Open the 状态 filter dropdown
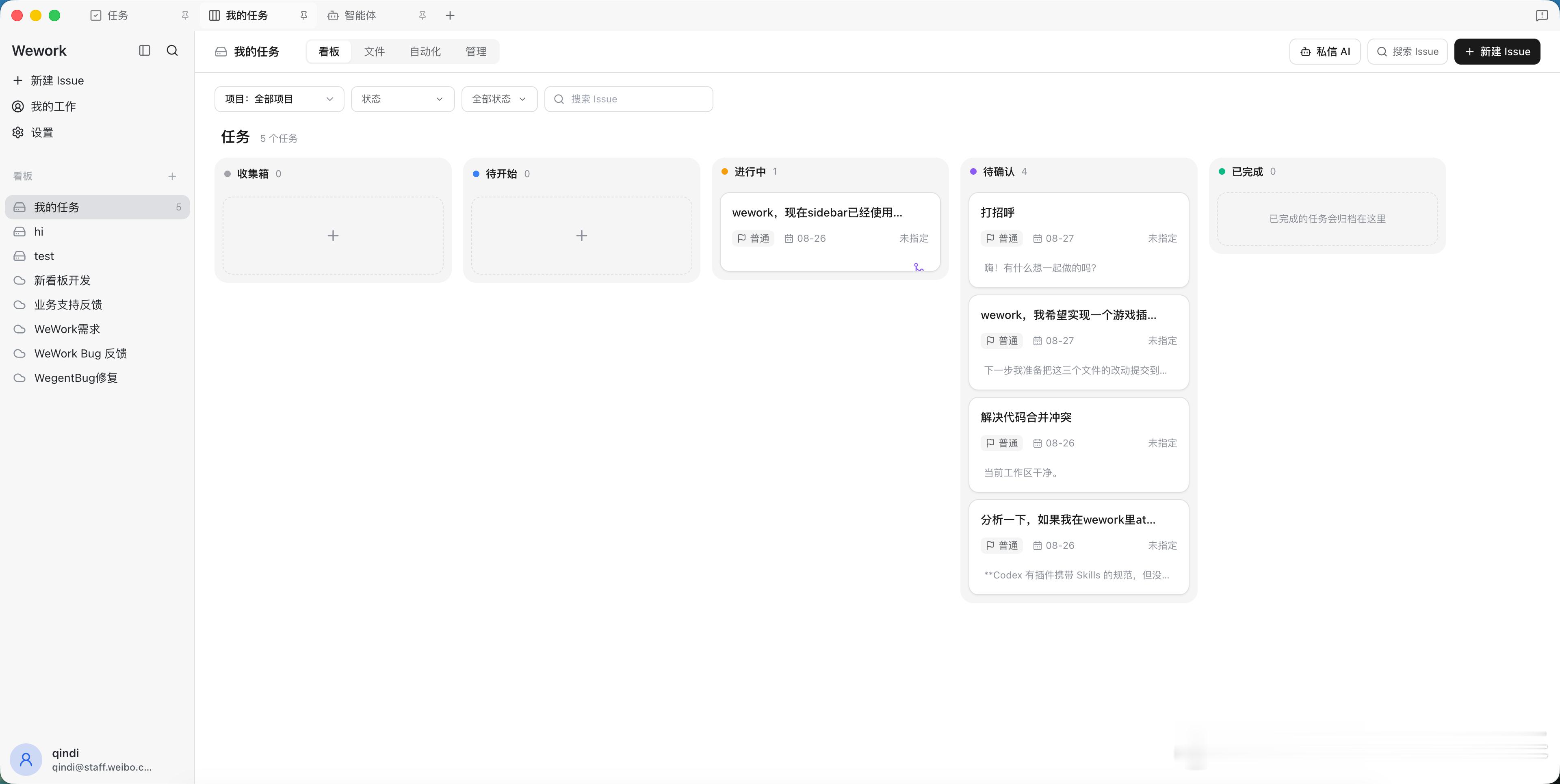This screenshot has width=1560, height=784. (x=403, y=99)
